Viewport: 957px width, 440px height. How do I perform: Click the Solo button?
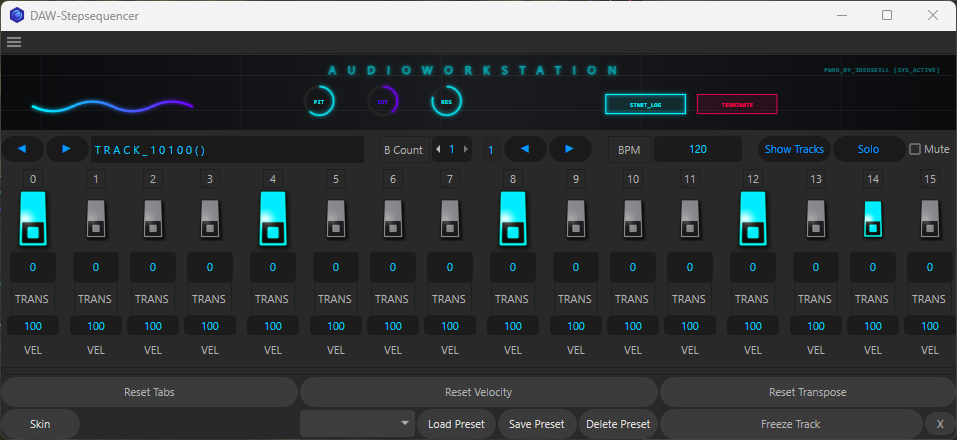coord(869,149)
